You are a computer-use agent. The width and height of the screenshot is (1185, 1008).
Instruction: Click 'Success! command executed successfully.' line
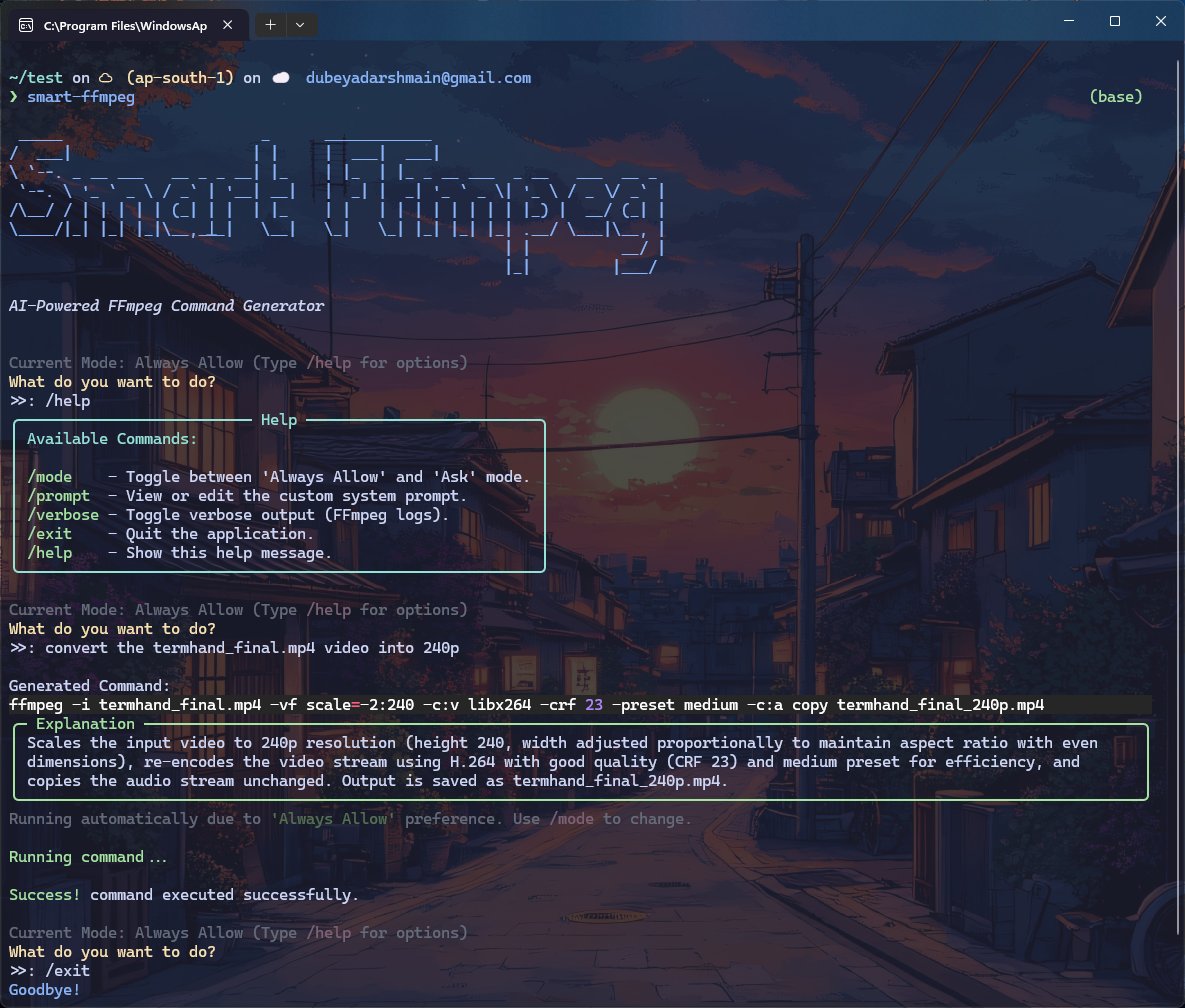pos(184,895)
